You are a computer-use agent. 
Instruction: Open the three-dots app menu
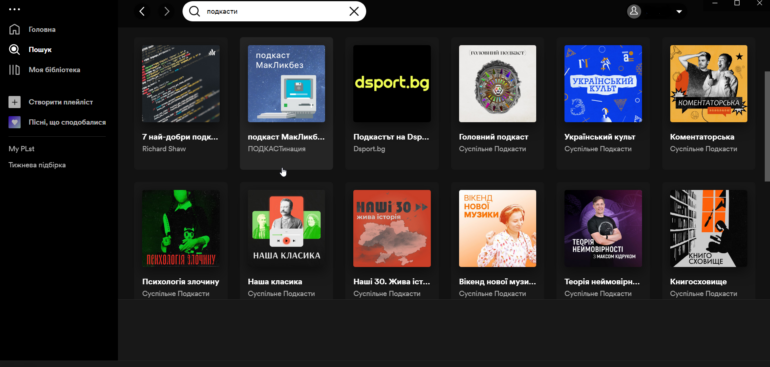tap(14, 9)
